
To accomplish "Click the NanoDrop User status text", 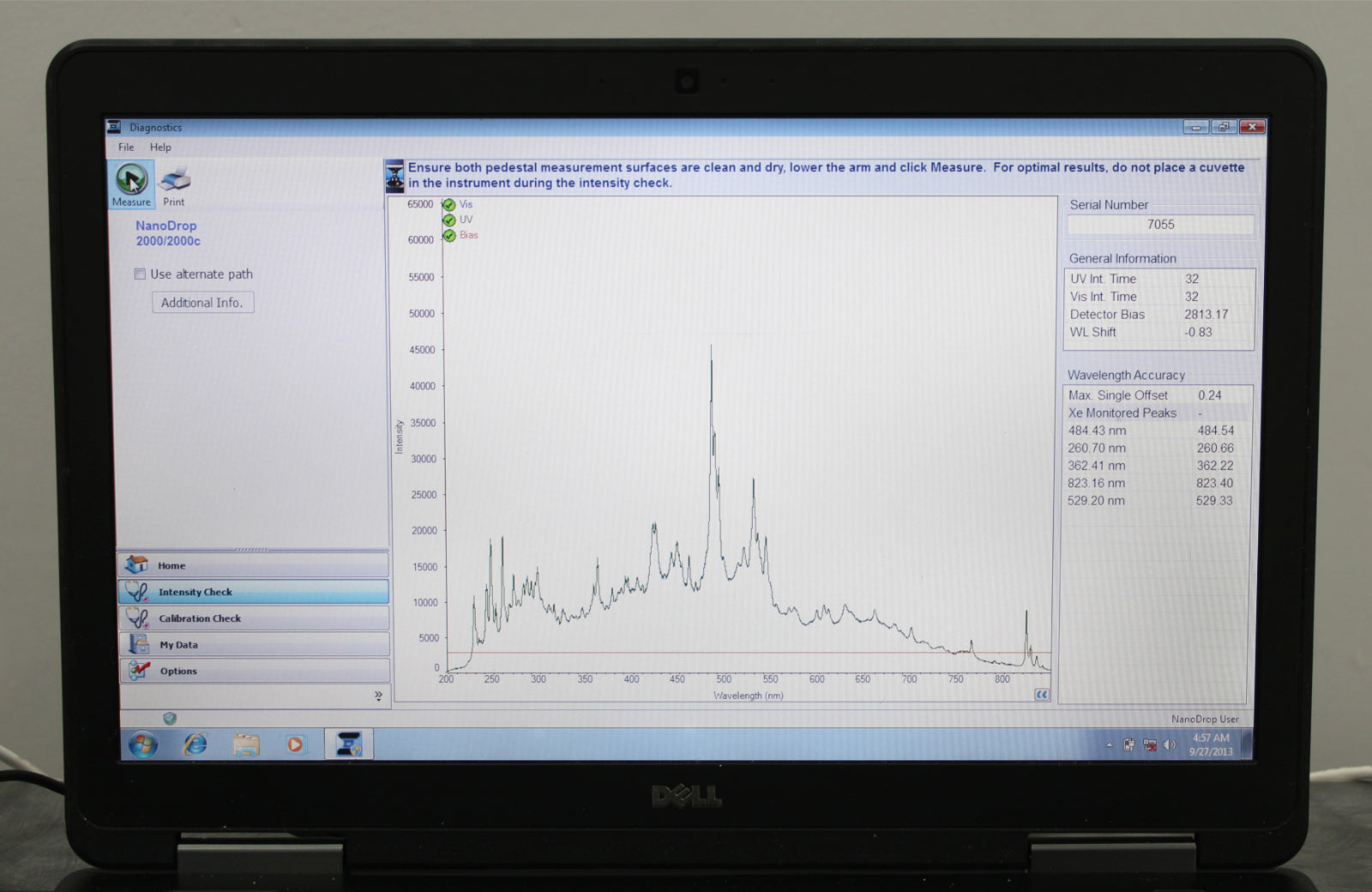I will pyautogui.click(x=1205, y=720).
